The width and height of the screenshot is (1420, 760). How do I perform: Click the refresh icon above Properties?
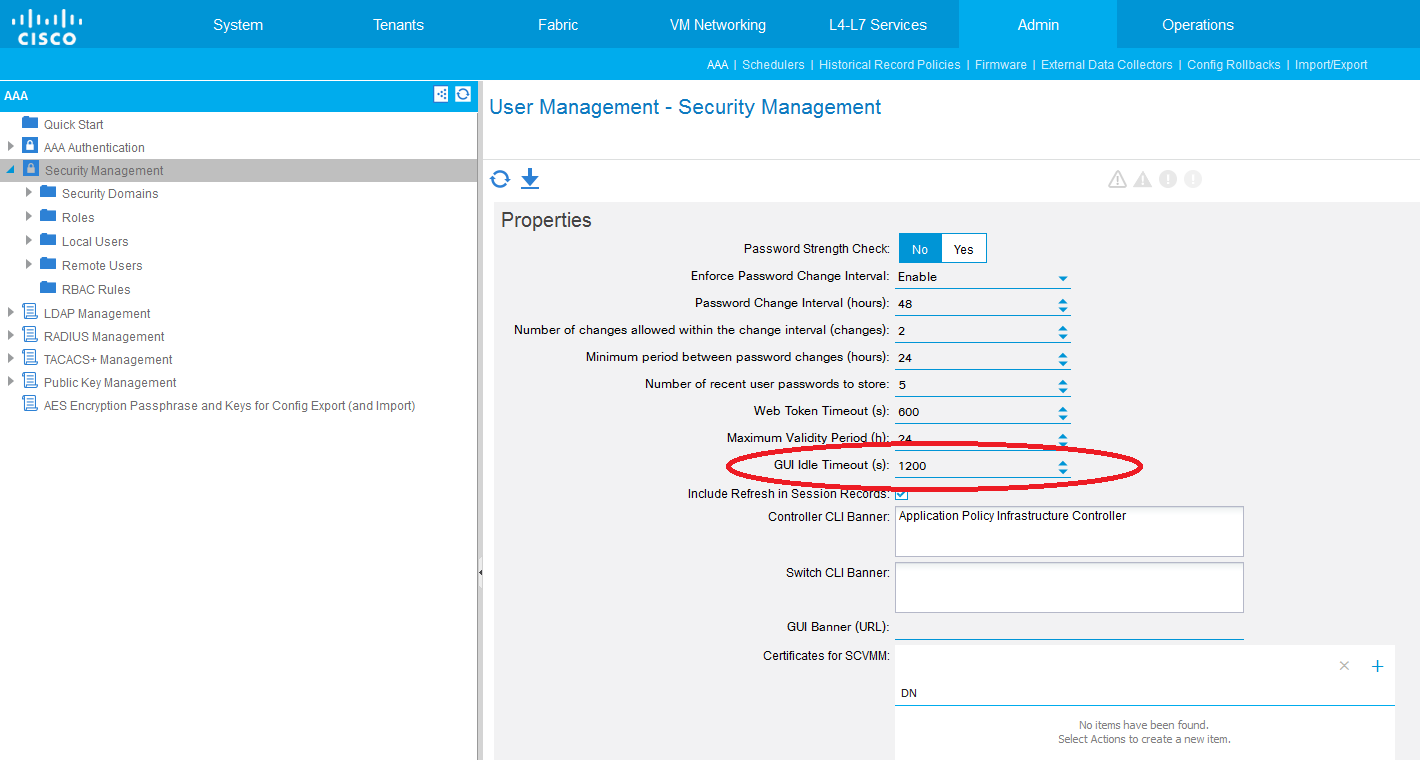(500, 179)
